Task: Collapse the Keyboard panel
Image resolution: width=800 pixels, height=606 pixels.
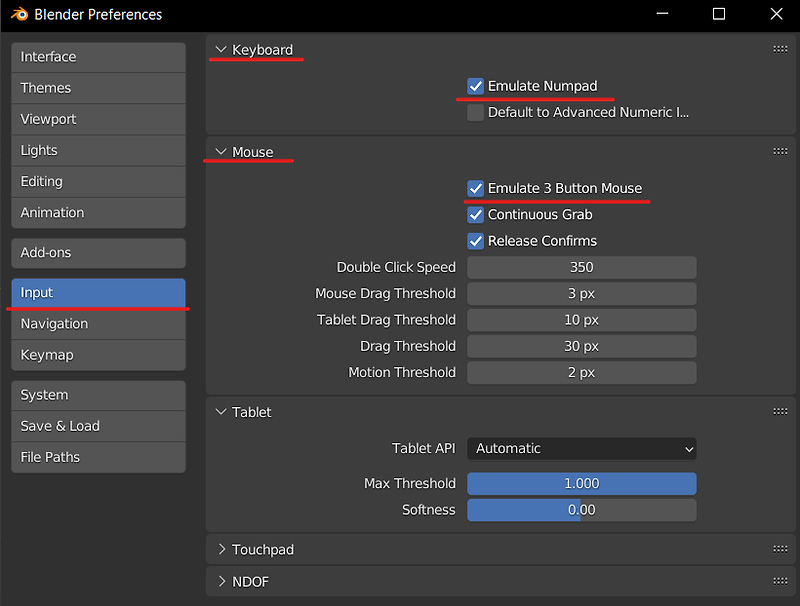Action: pos(221,49)
